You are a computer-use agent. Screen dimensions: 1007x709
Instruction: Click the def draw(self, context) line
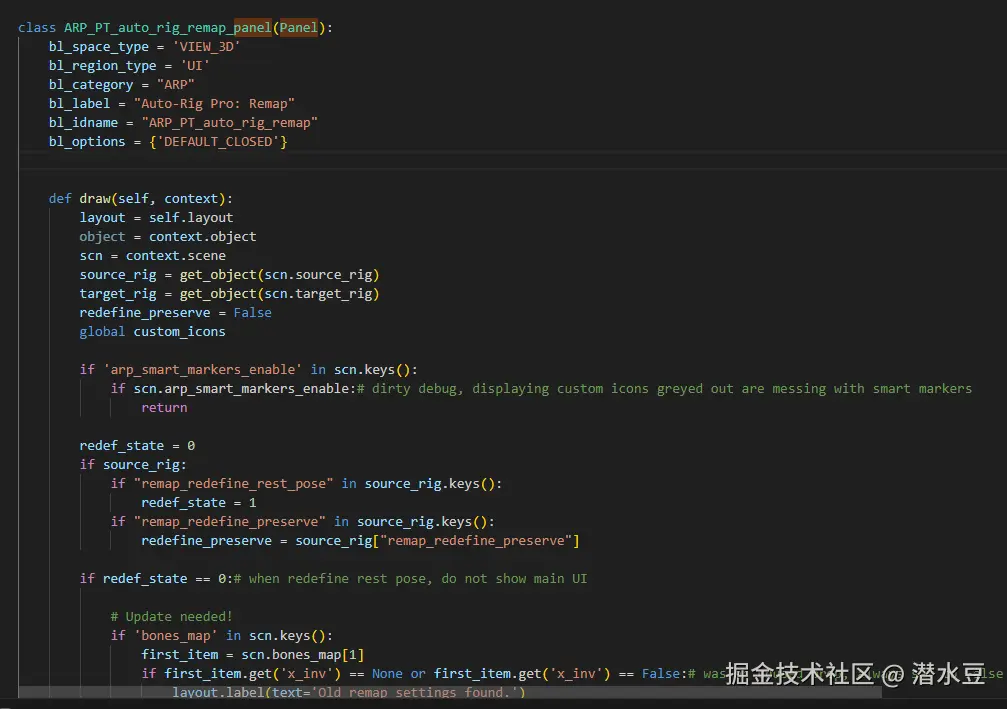(x=141, y=198)
